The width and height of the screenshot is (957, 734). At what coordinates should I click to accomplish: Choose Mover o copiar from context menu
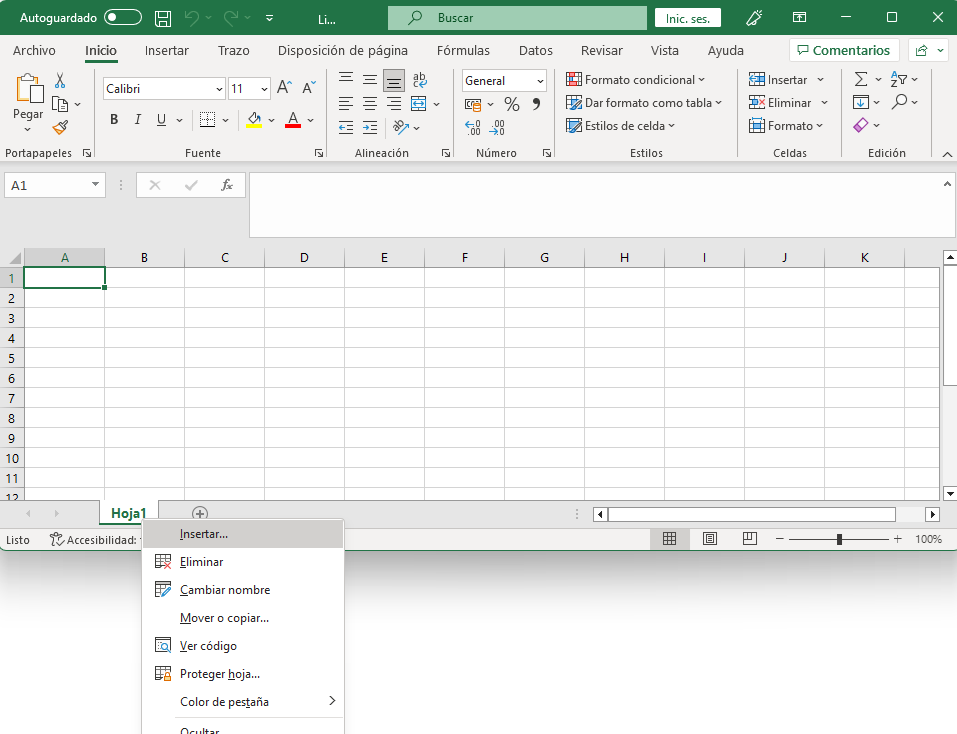click(244, 618)
